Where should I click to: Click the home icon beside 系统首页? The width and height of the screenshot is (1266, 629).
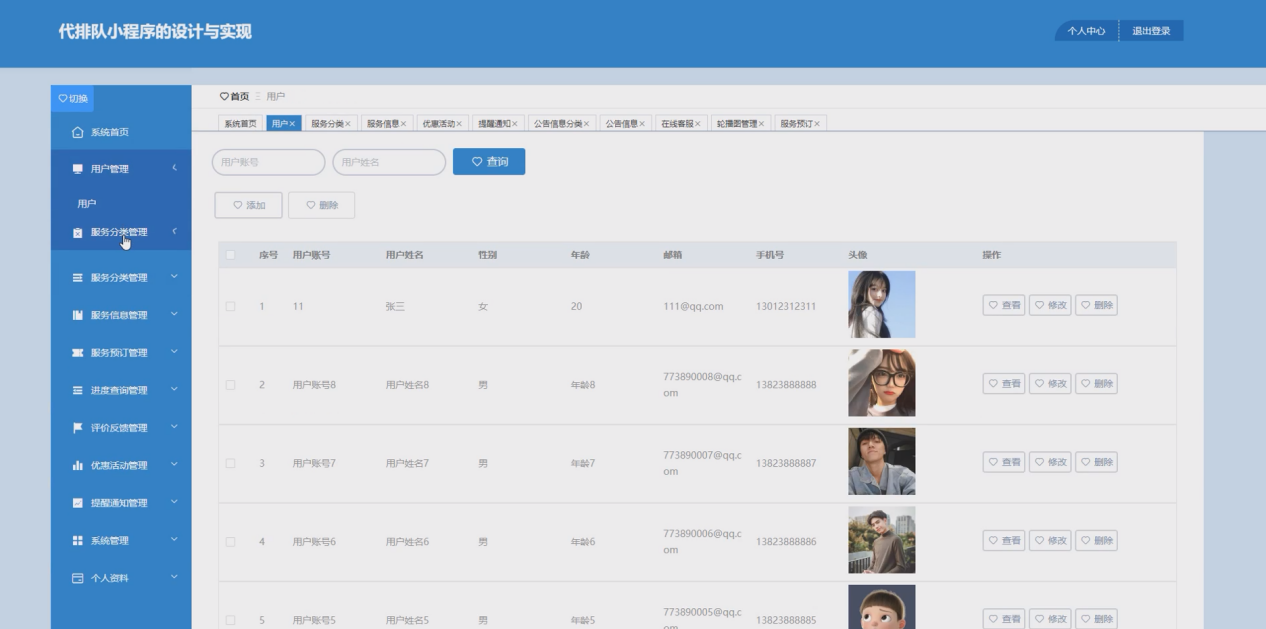coord(77,132)
